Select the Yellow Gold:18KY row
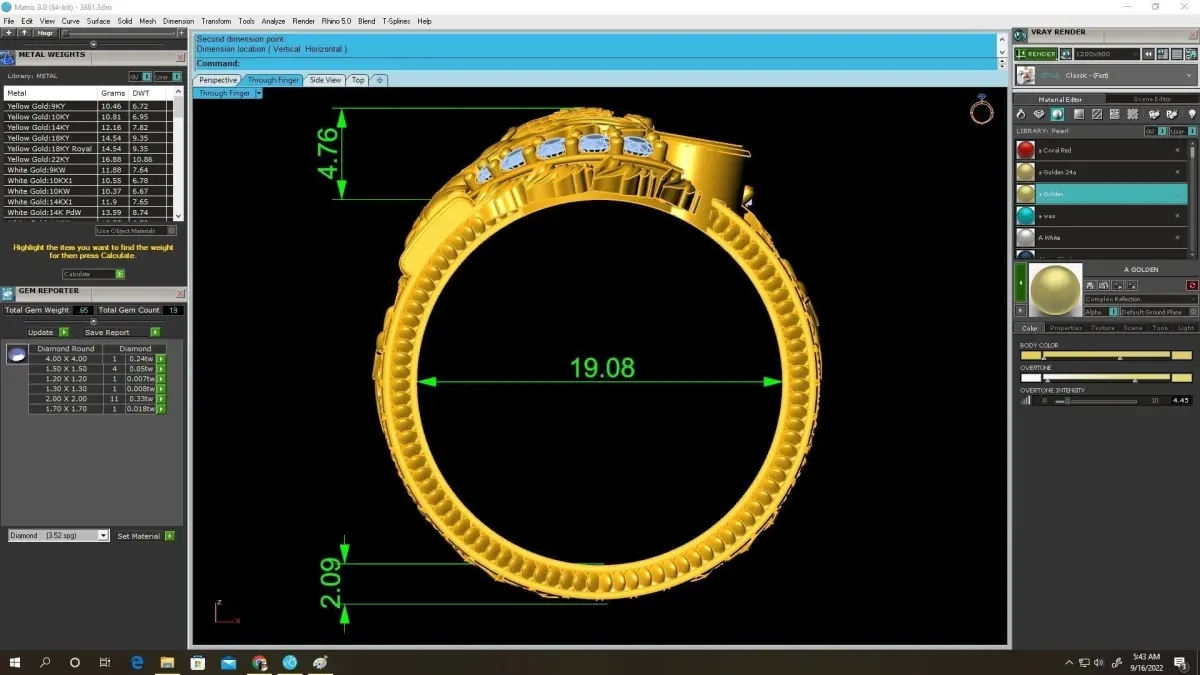The height and width of the screenshot is (675, 1200). 88,138
